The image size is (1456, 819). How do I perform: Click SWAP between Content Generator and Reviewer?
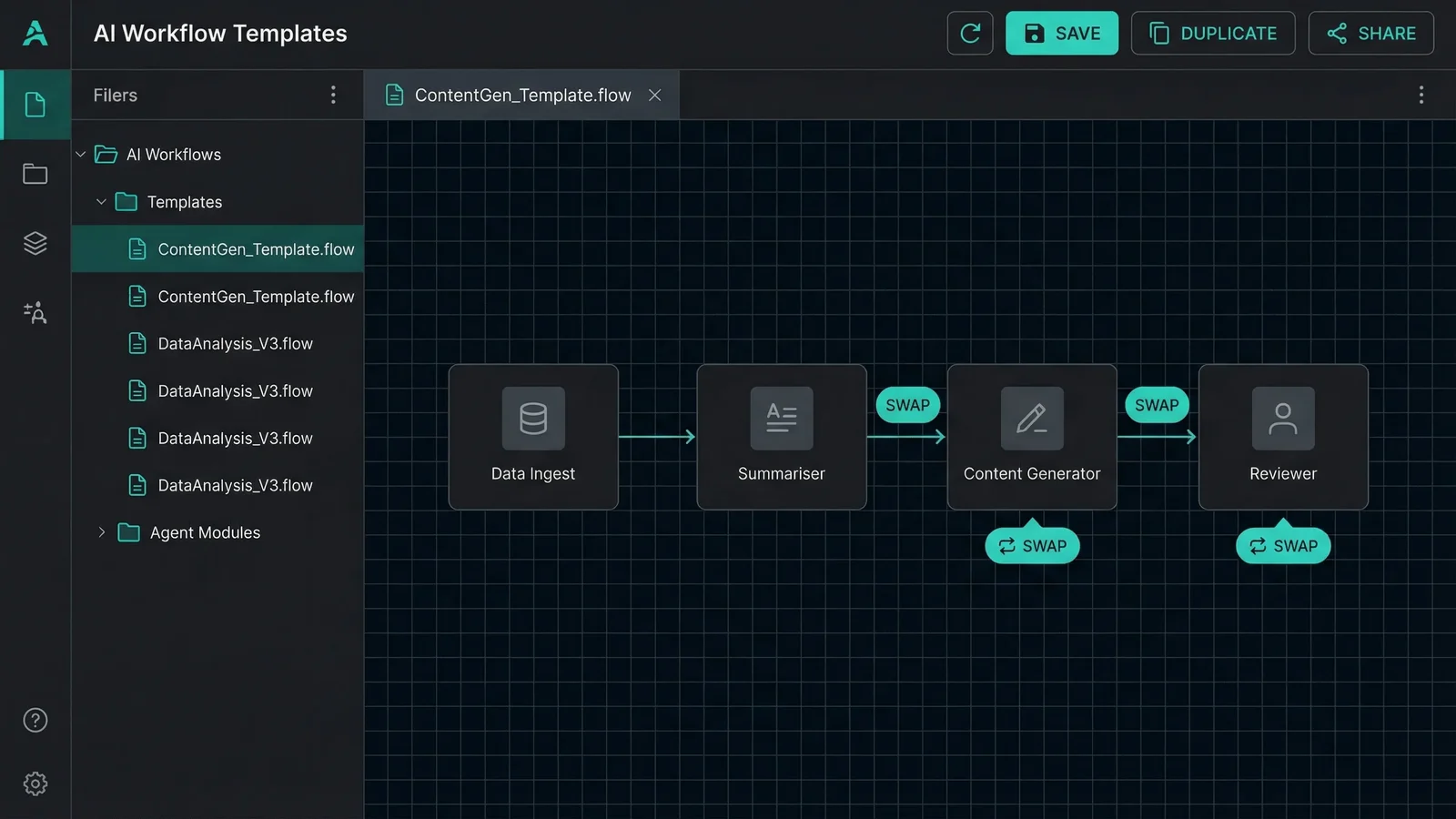click(1157, 405)
